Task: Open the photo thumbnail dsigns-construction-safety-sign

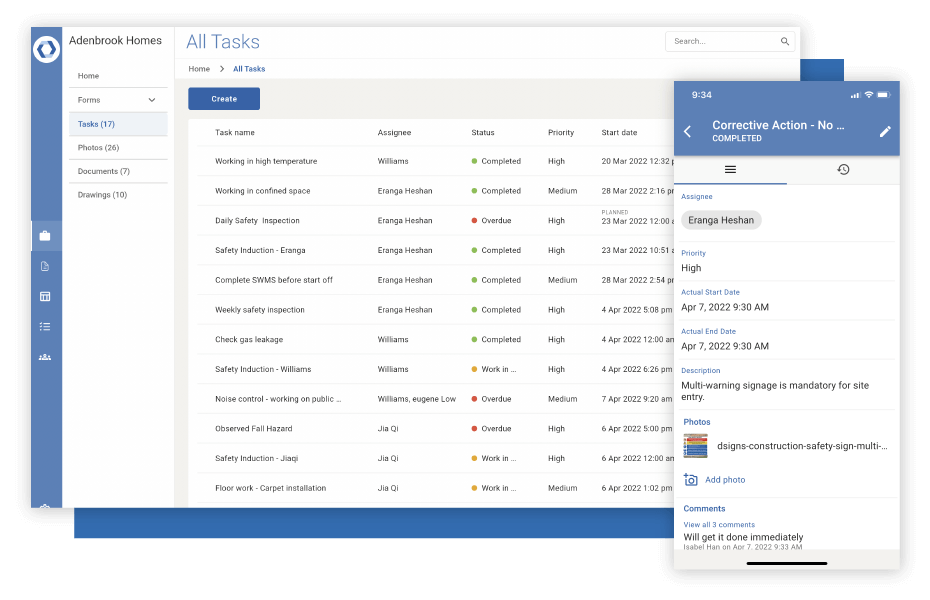Action: (x=694, y=448)
